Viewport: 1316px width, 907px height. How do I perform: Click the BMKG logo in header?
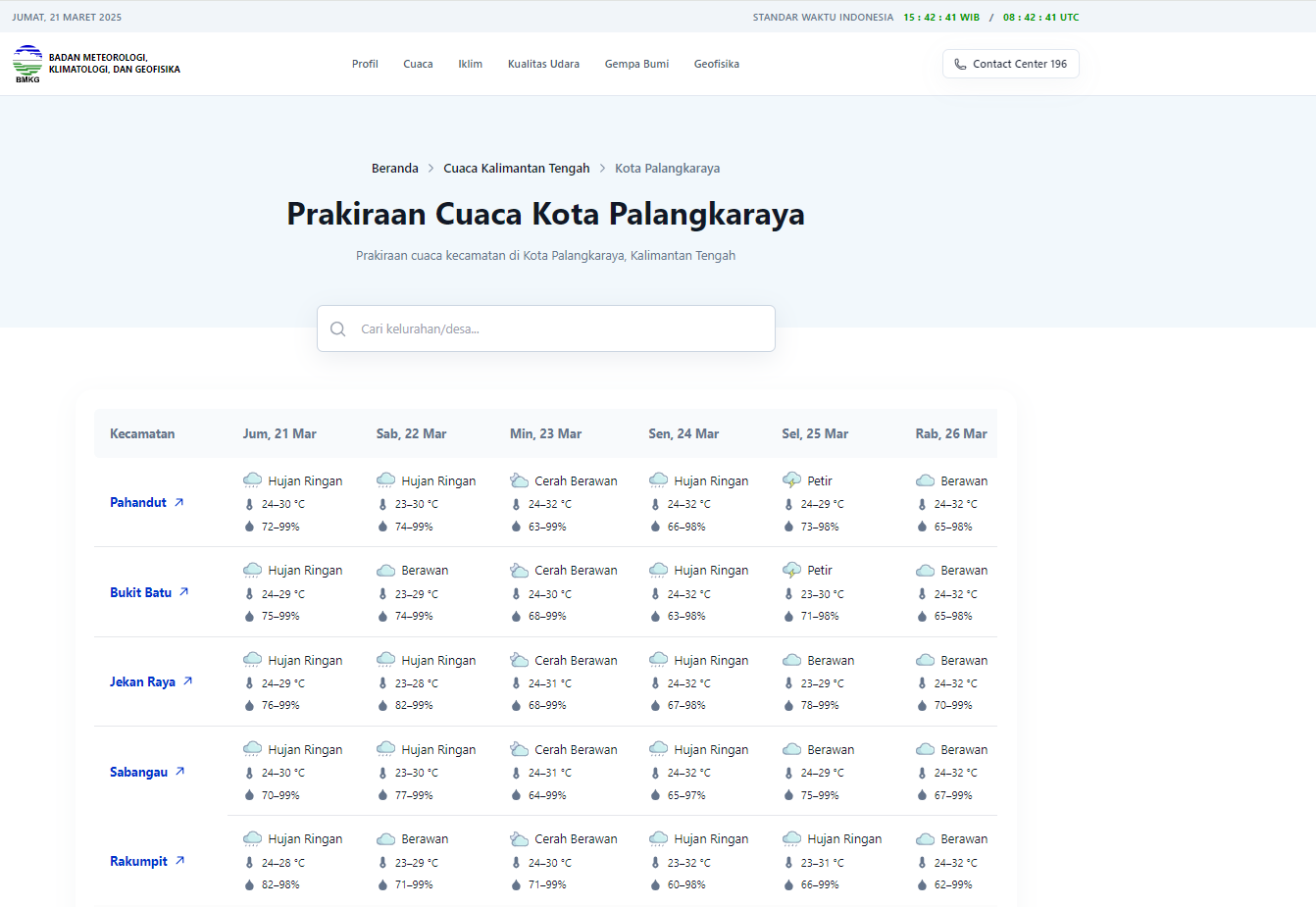point(27,64)
